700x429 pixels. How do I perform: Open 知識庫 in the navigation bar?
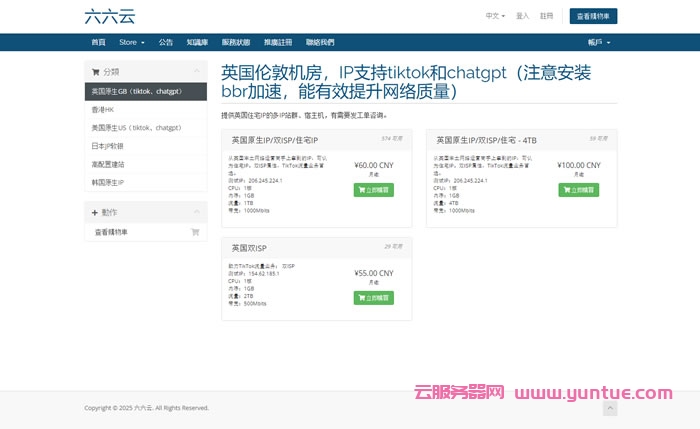pos(195,43)
